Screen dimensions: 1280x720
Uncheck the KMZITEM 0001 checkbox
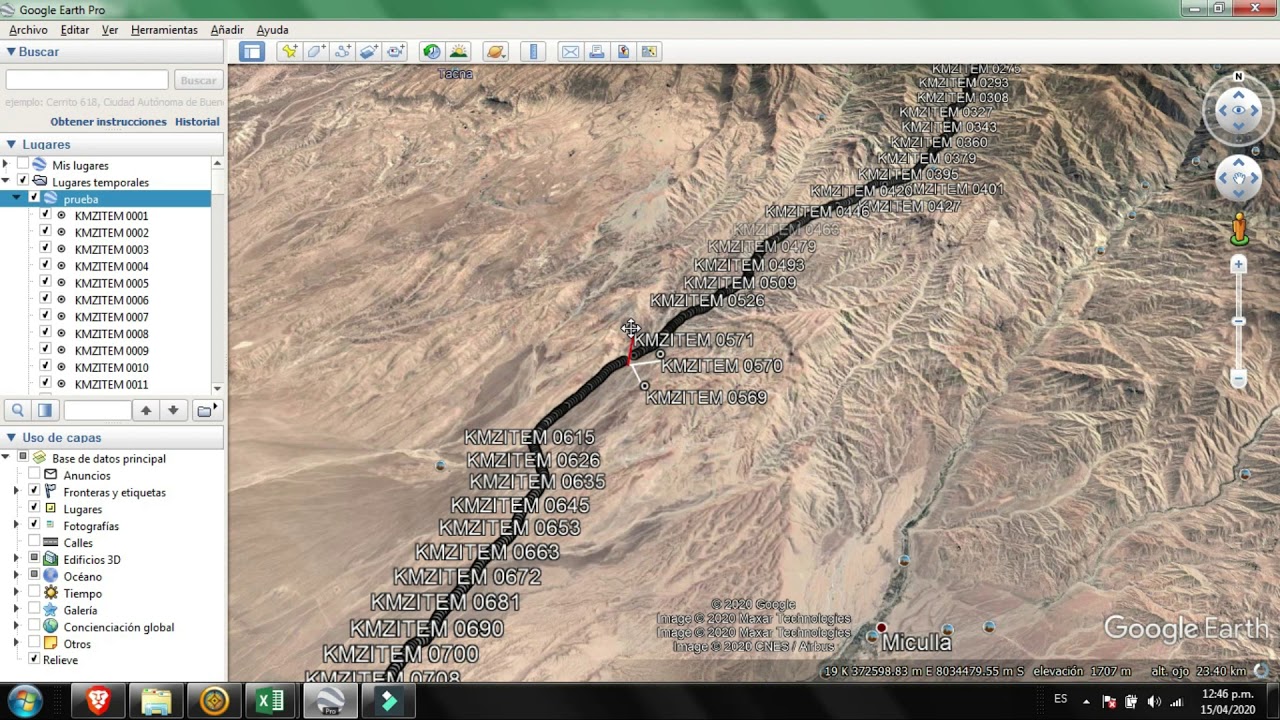coord(45,215)
